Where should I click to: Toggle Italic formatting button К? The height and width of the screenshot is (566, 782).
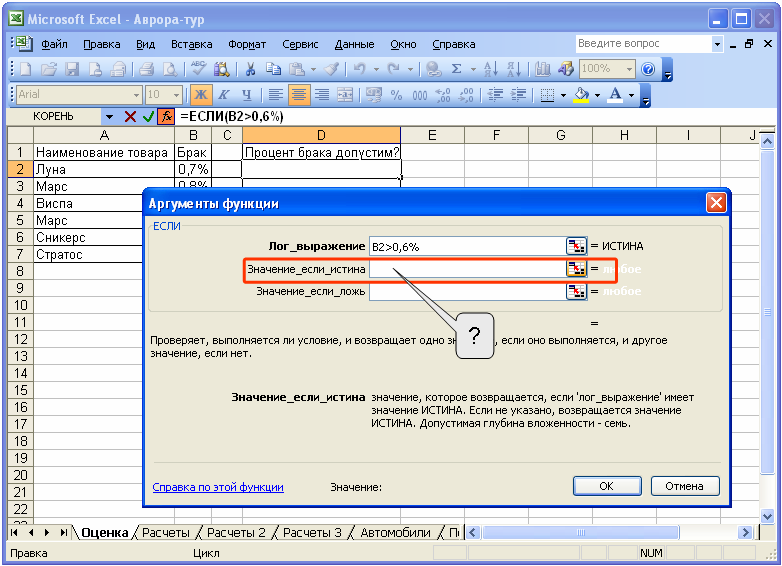pyautogui.click(x=224, y=94)
